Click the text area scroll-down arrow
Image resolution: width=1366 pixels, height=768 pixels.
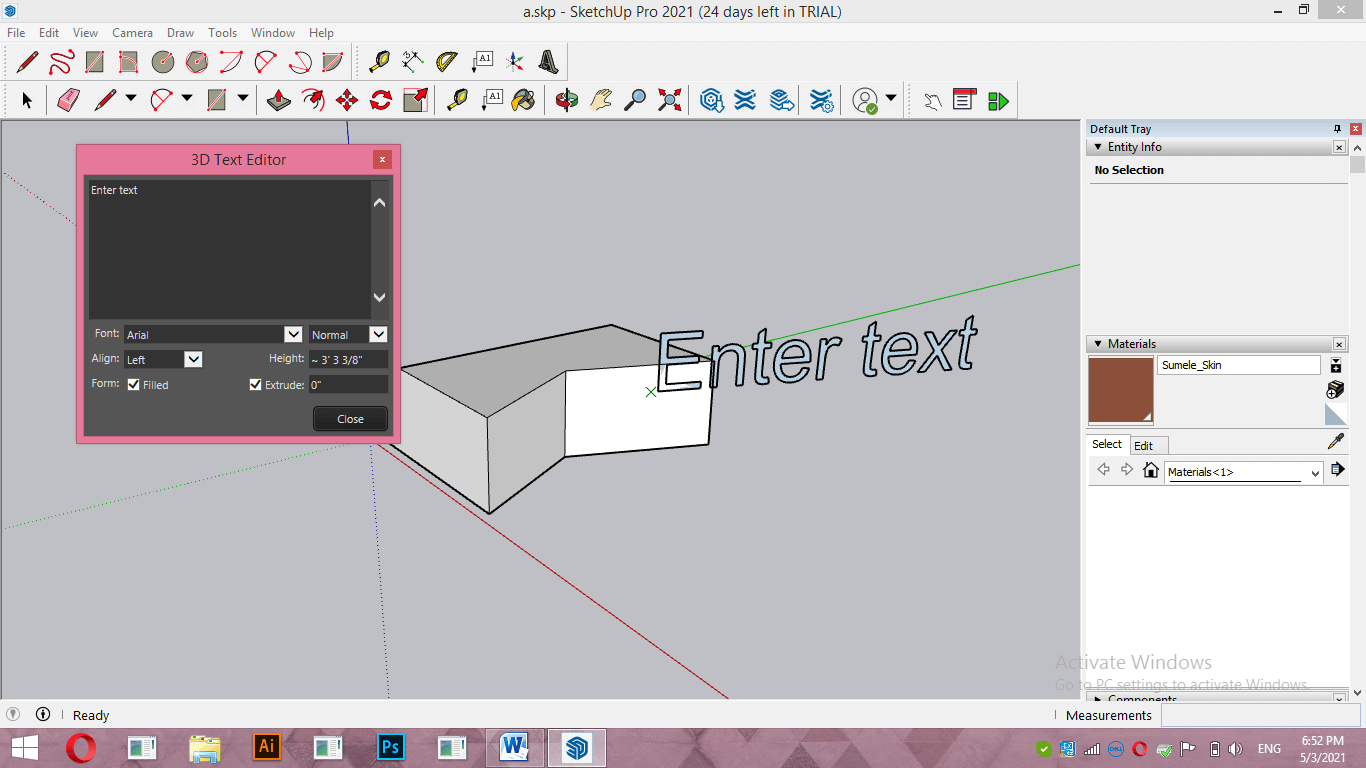point(379,297)
